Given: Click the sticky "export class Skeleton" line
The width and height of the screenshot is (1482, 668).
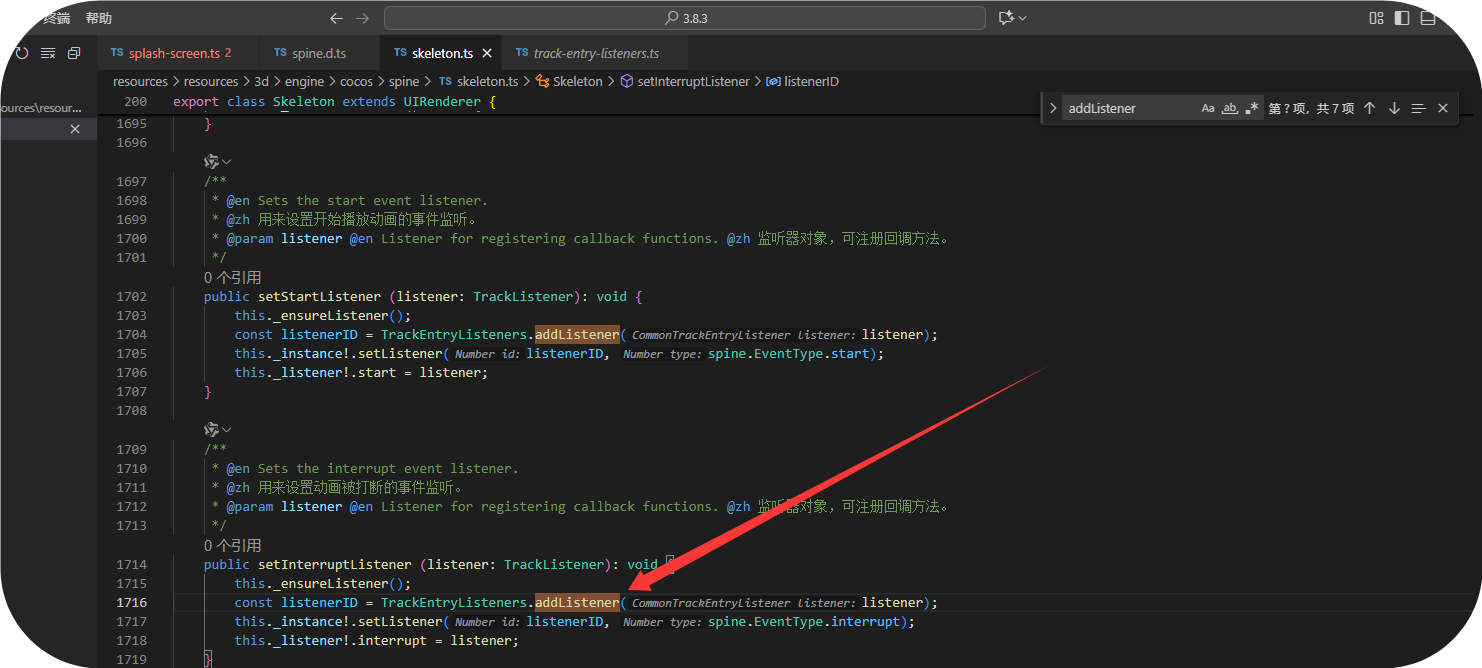Looking at the screenshot, I should click(334, 102).
